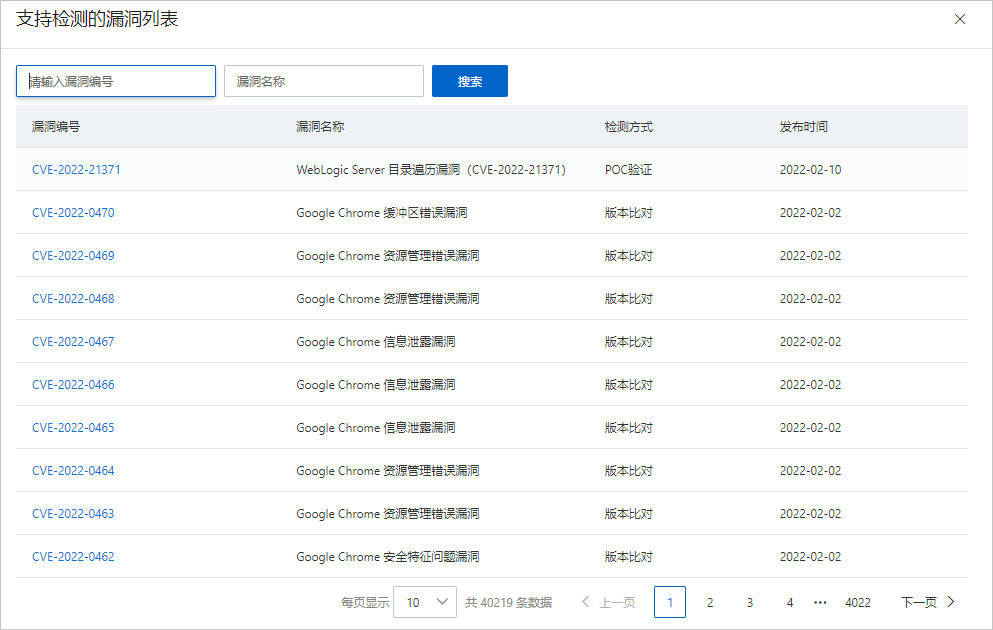Click the 发布时间 column header

click(x=804, y=127)
